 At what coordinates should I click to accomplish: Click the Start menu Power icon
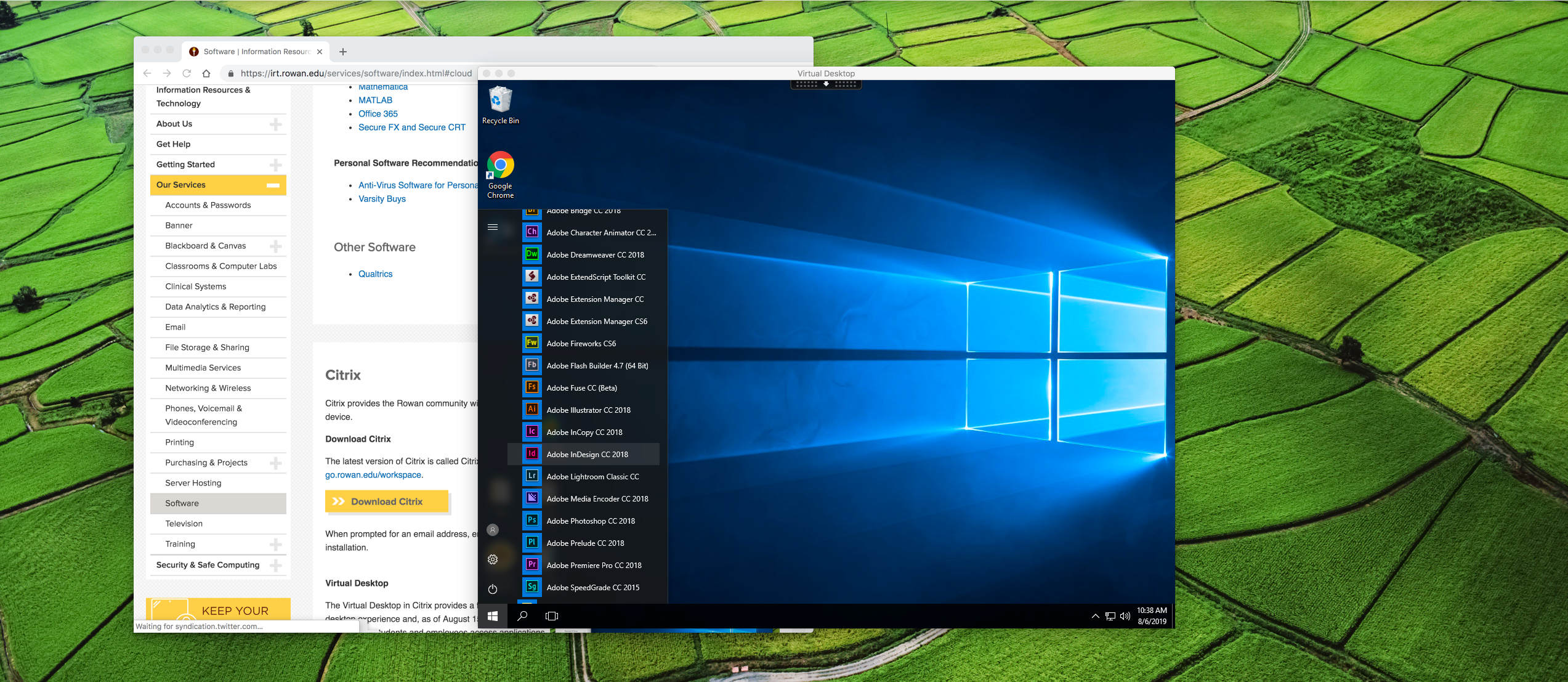click(x=493, y=589)
